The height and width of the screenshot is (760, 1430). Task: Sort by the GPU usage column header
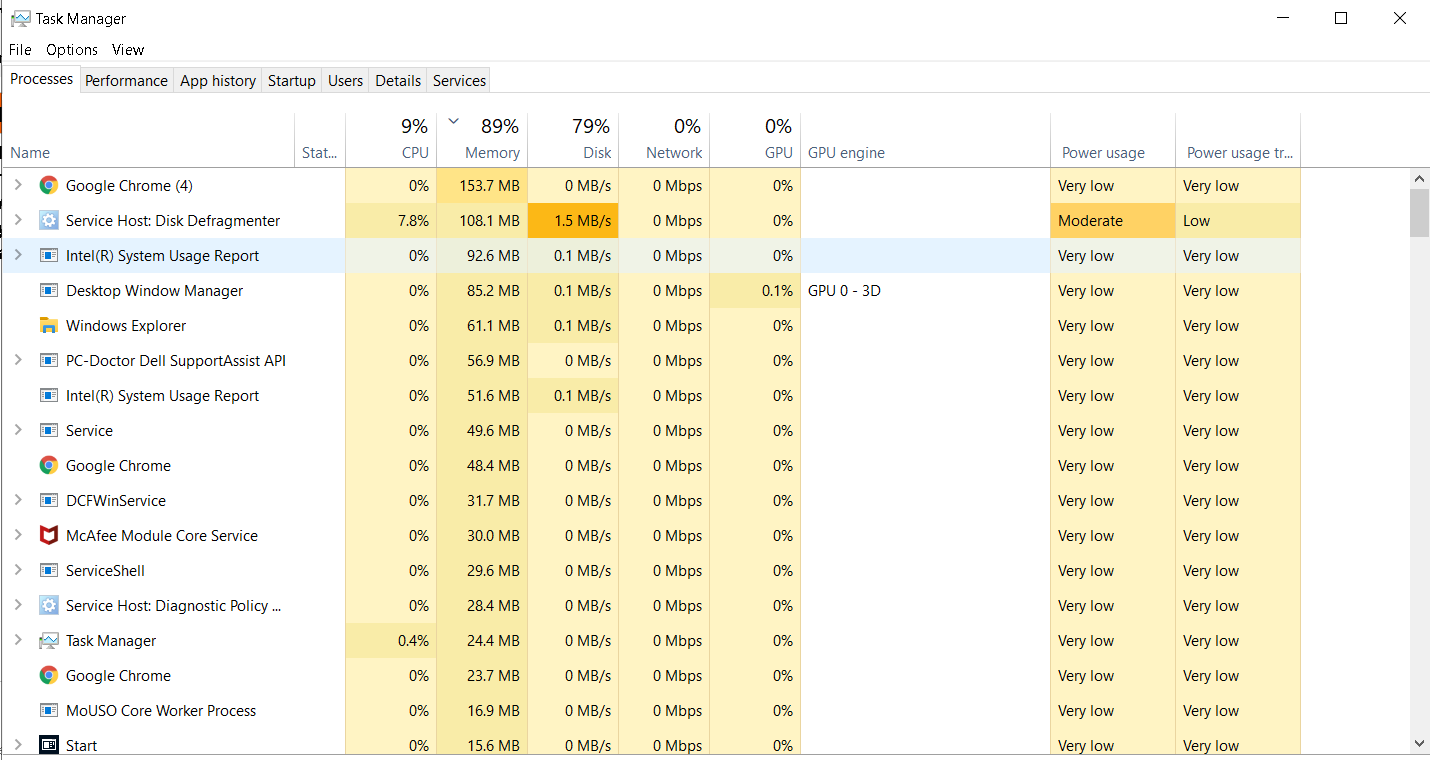coord(755,140)
